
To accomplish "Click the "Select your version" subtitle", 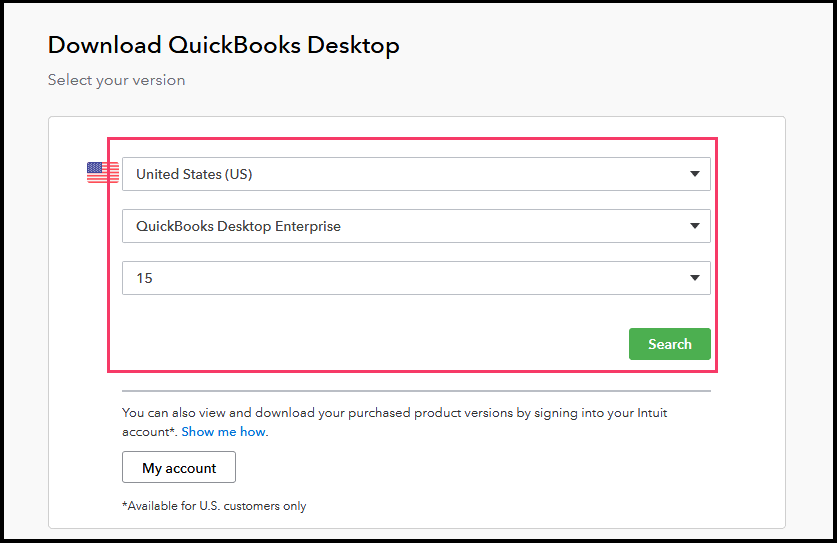I will [116, 80].
